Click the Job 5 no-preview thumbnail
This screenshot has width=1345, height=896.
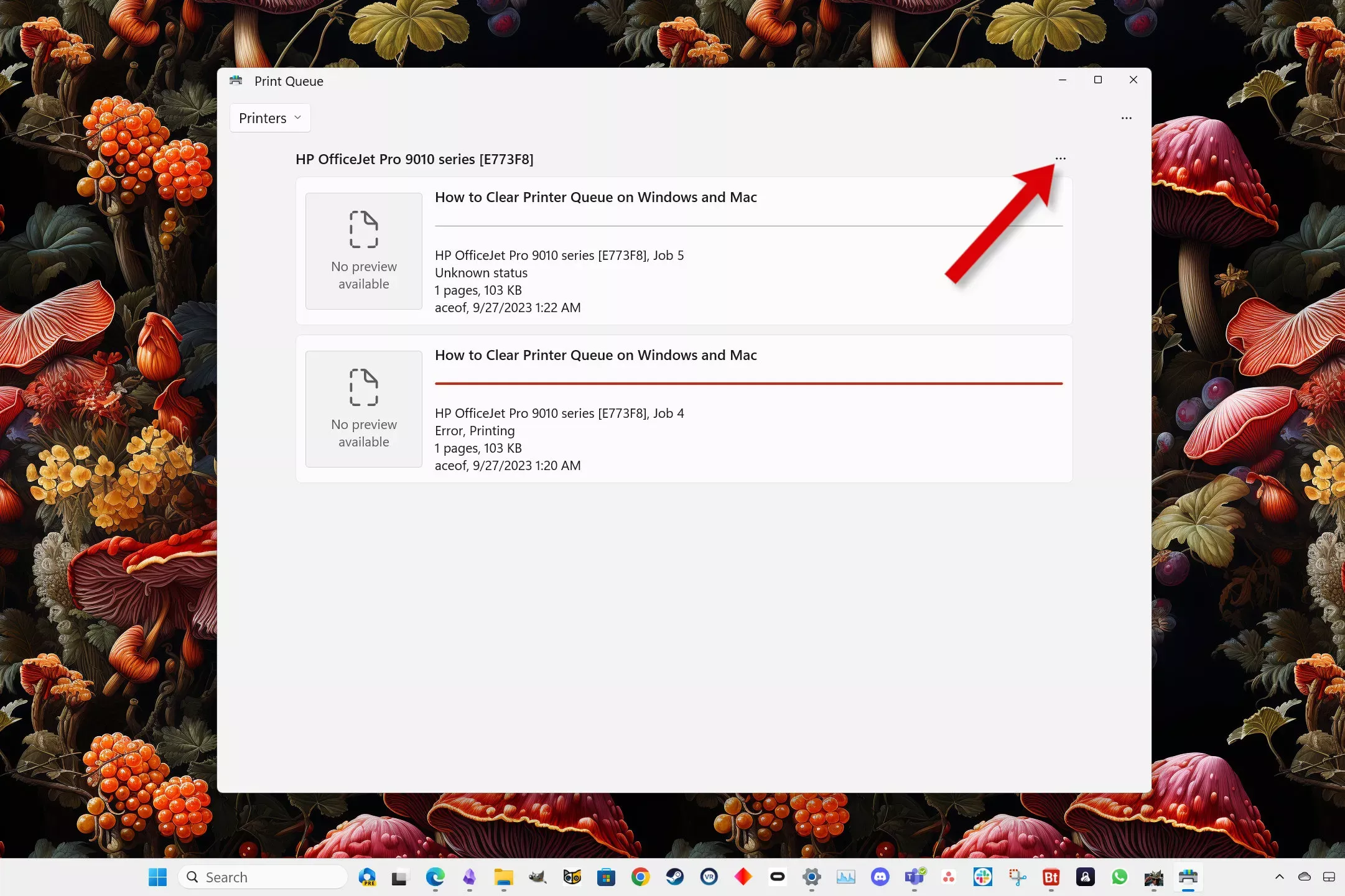pyautogui.click(x=364, y=251)
